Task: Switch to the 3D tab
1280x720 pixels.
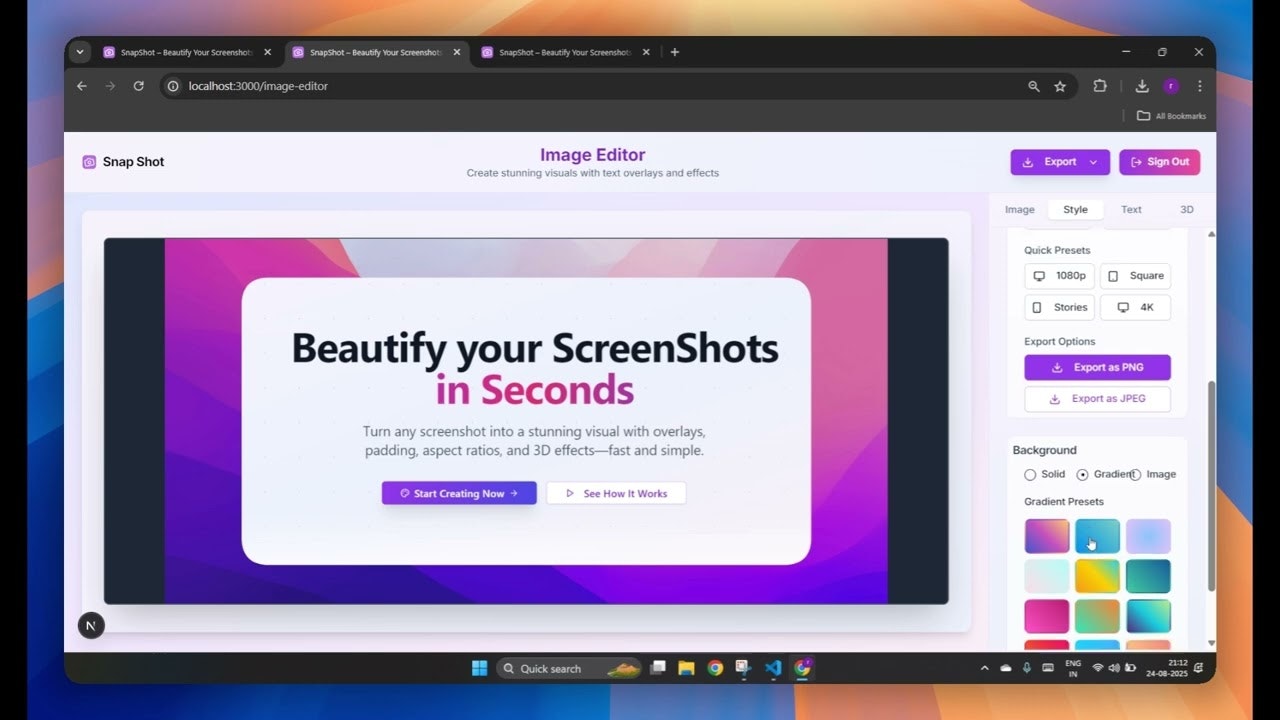Action: click(1186, 210)
